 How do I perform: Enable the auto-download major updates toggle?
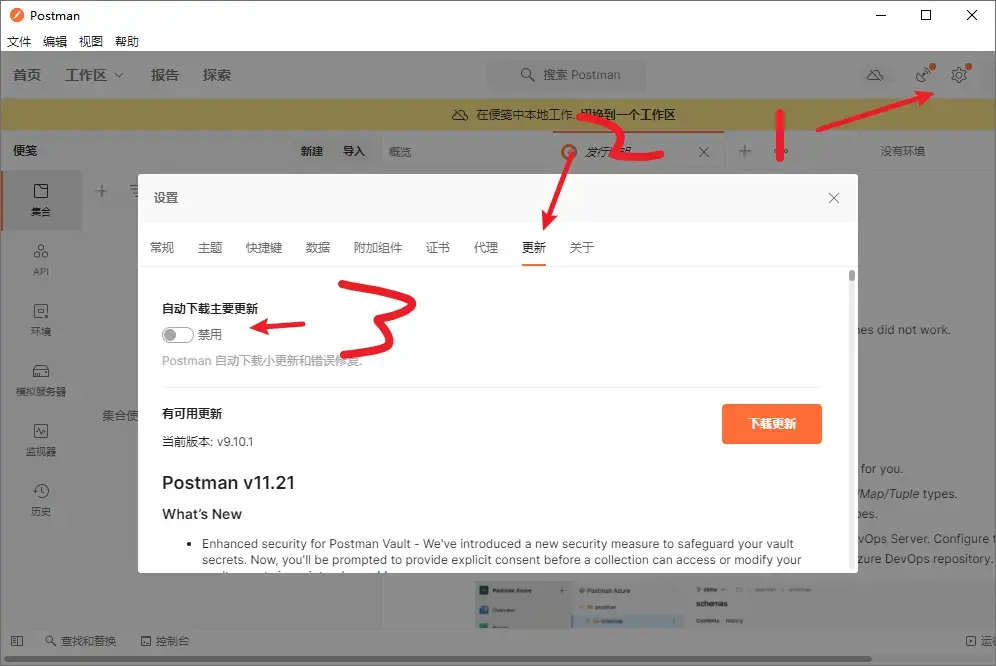[178, 335]
